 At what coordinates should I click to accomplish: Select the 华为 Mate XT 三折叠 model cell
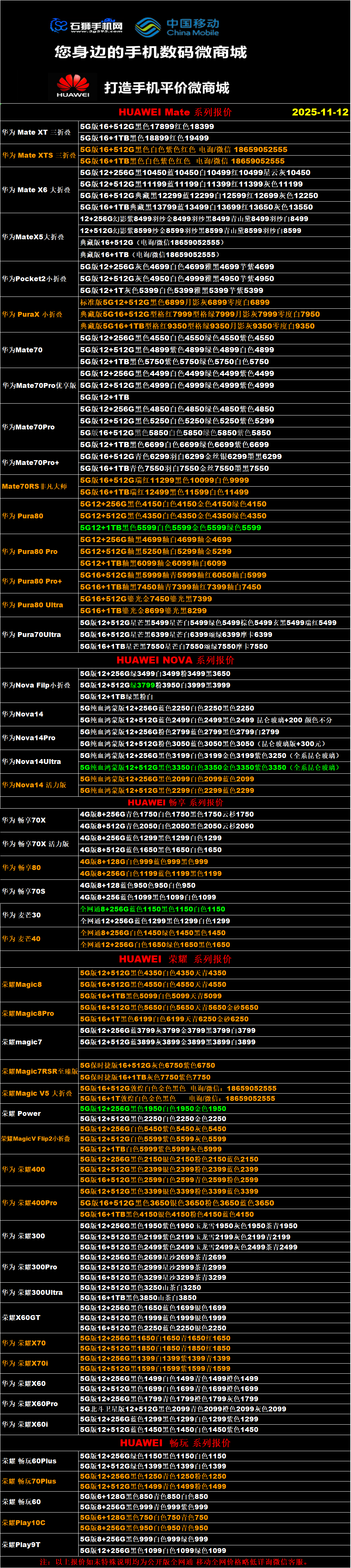coord(36,132)
